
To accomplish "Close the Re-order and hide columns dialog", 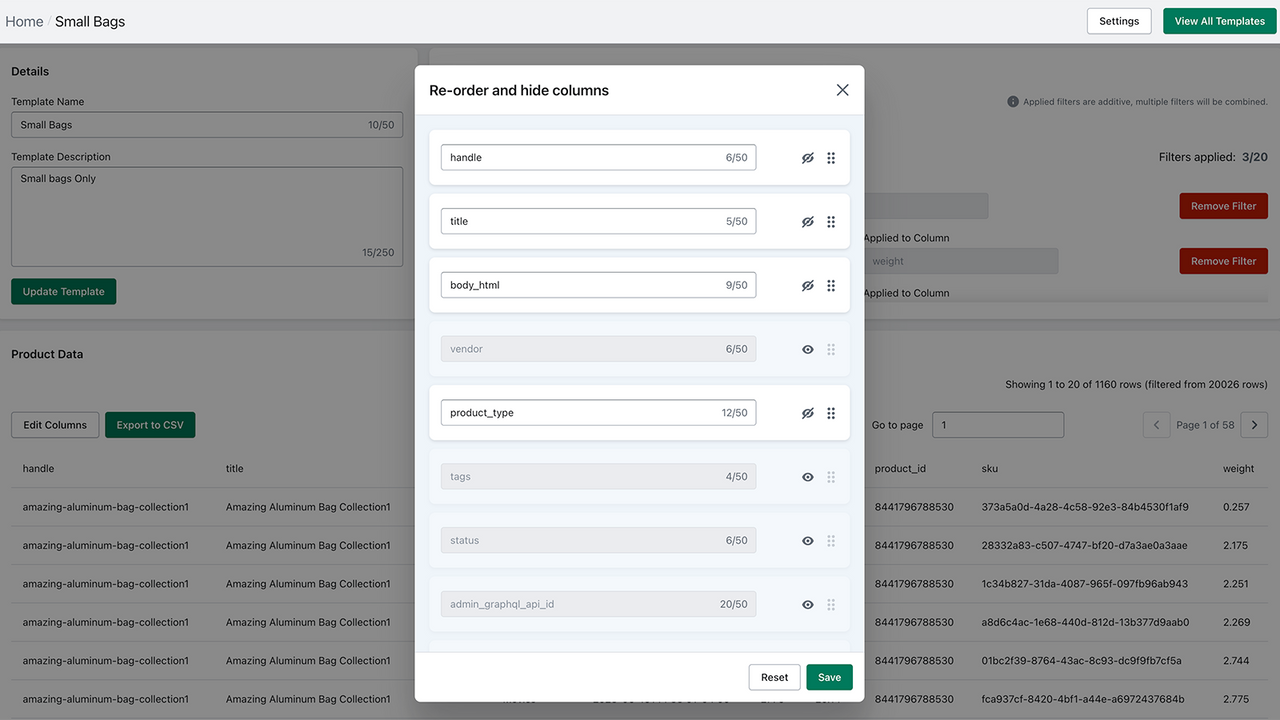I will point(842,90).
